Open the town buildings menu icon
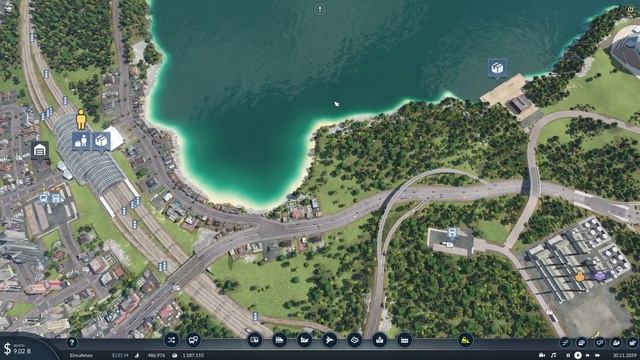The width and height of the screenshot is (640, 360). coord(380,340)
